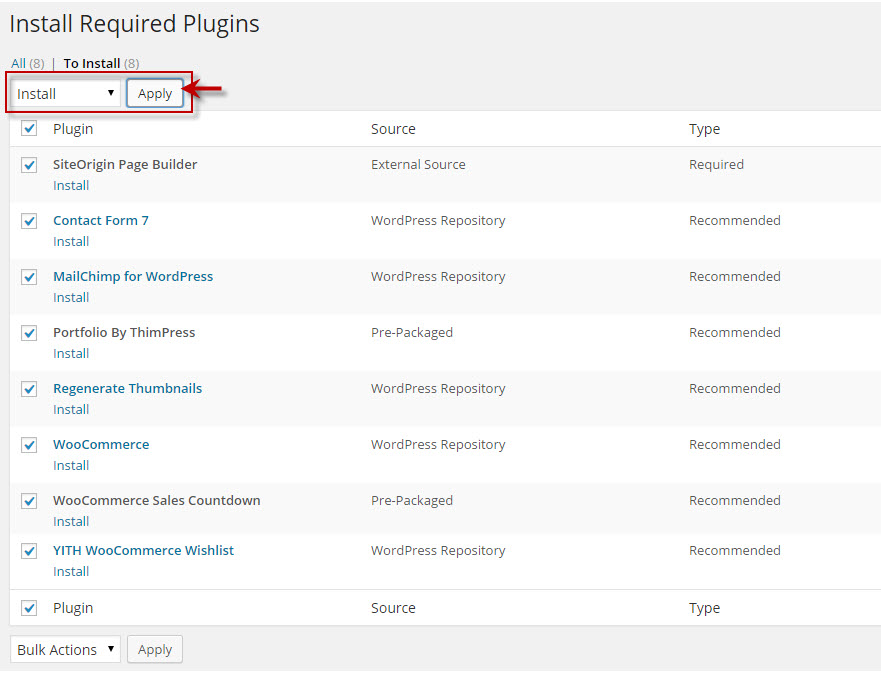This screenshot has width=881, height=677.
Task: Switch to the To Install (8) filter
Action: 101,63
